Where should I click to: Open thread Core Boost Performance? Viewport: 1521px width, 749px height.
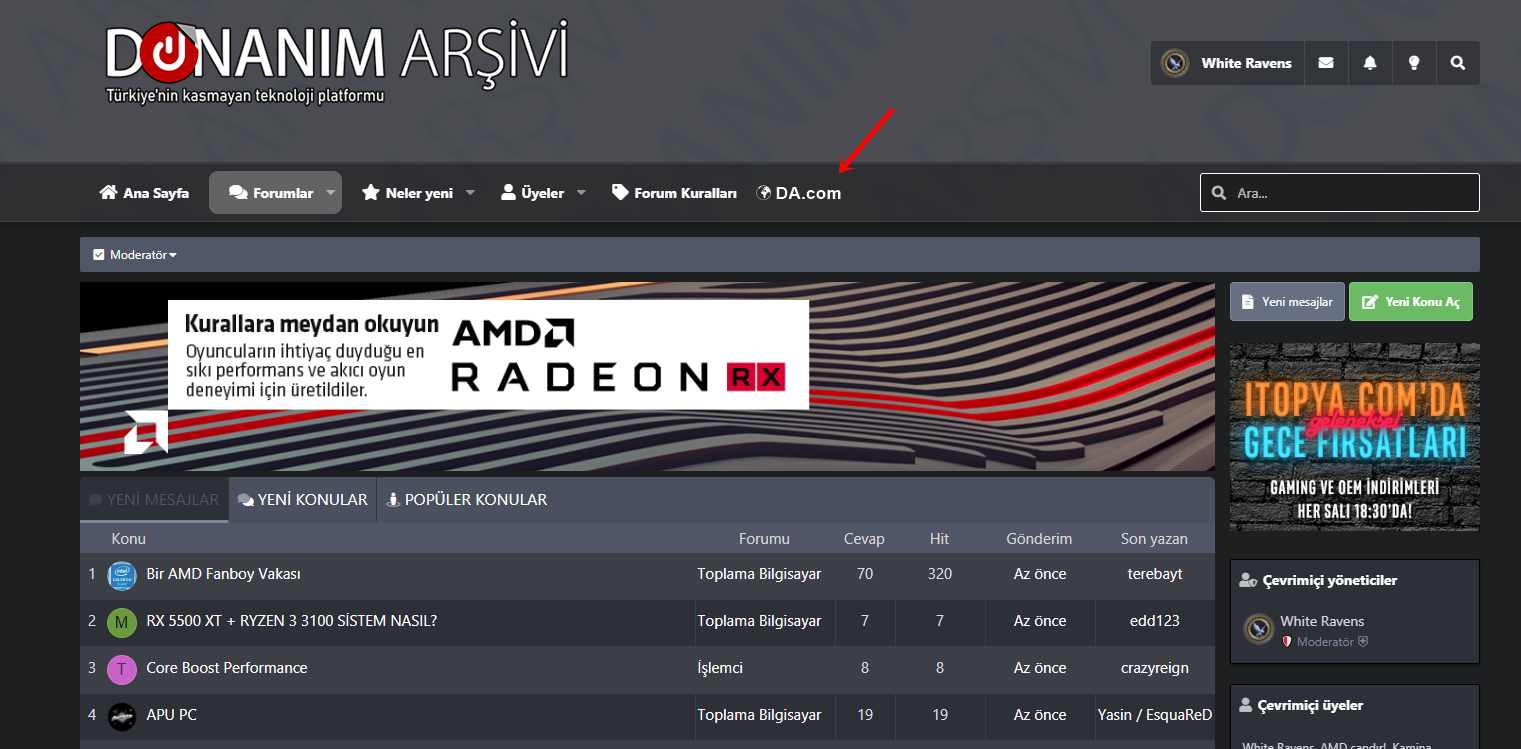tap(227, 668)
